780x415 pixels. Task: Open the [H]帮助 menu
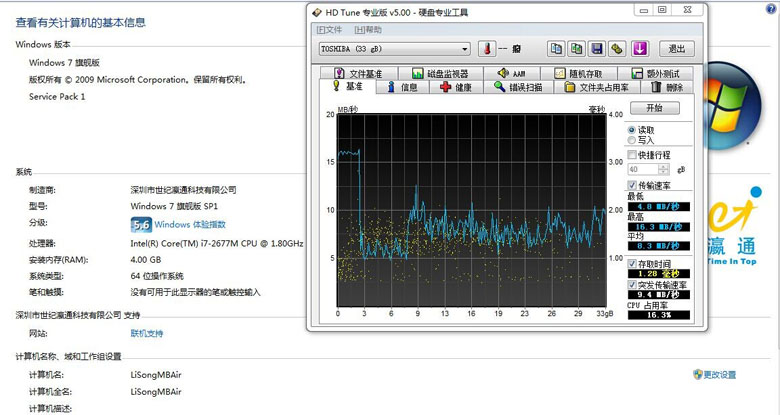pyautogui.click(x=368, y=30)
